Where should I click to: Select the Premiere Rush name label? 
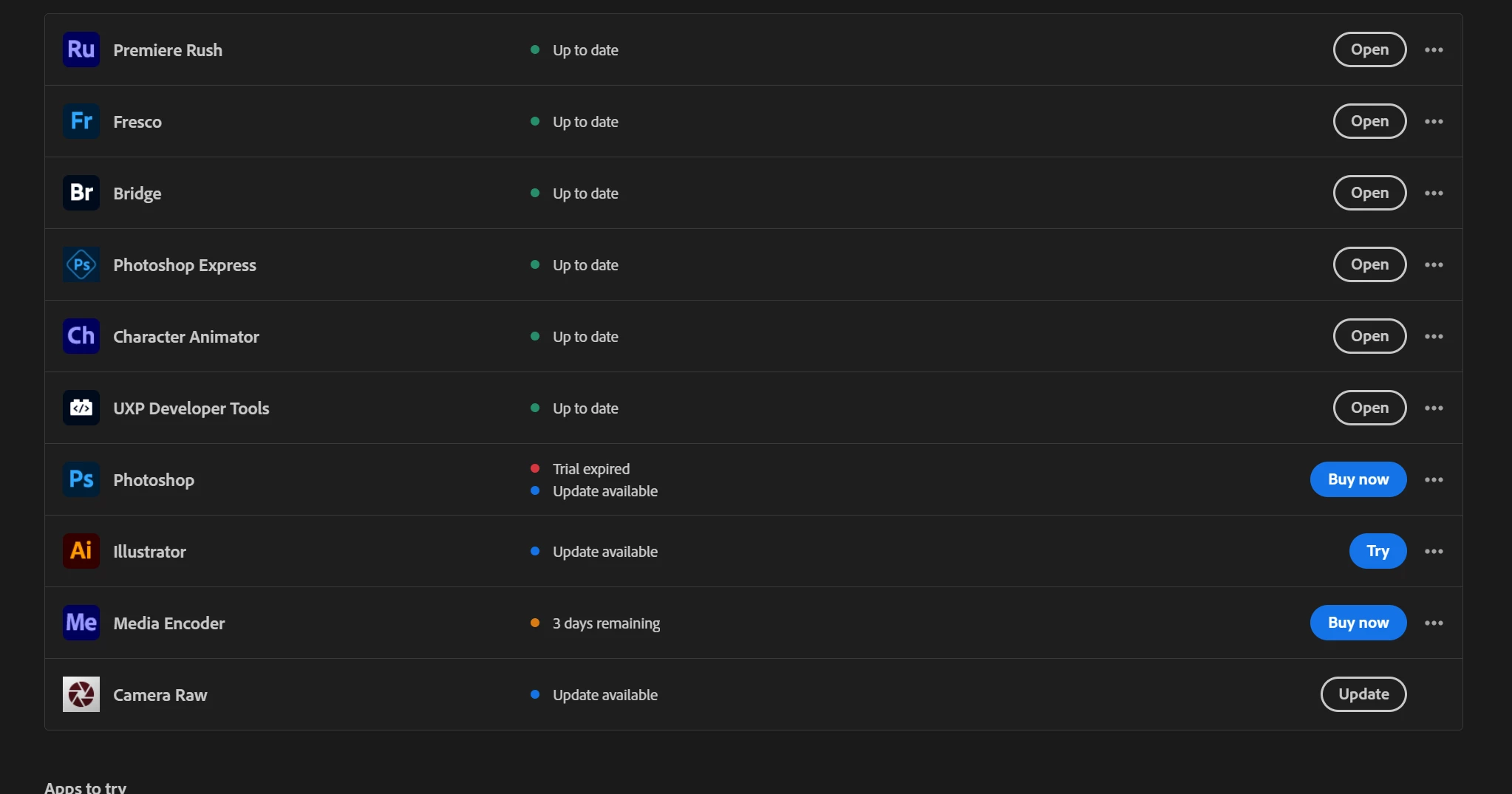[x=168, y=50]
